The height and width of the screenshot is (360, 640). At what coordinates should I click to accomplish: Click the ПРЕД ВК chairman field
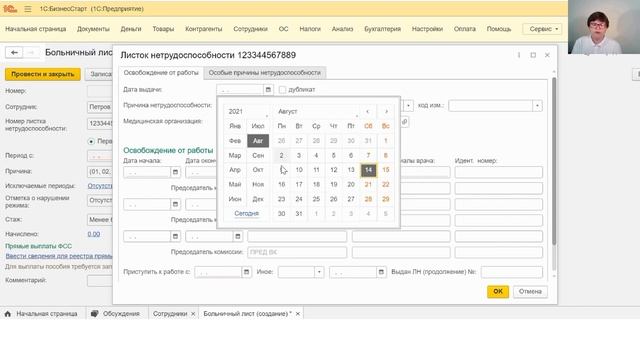tap(297, 252)
